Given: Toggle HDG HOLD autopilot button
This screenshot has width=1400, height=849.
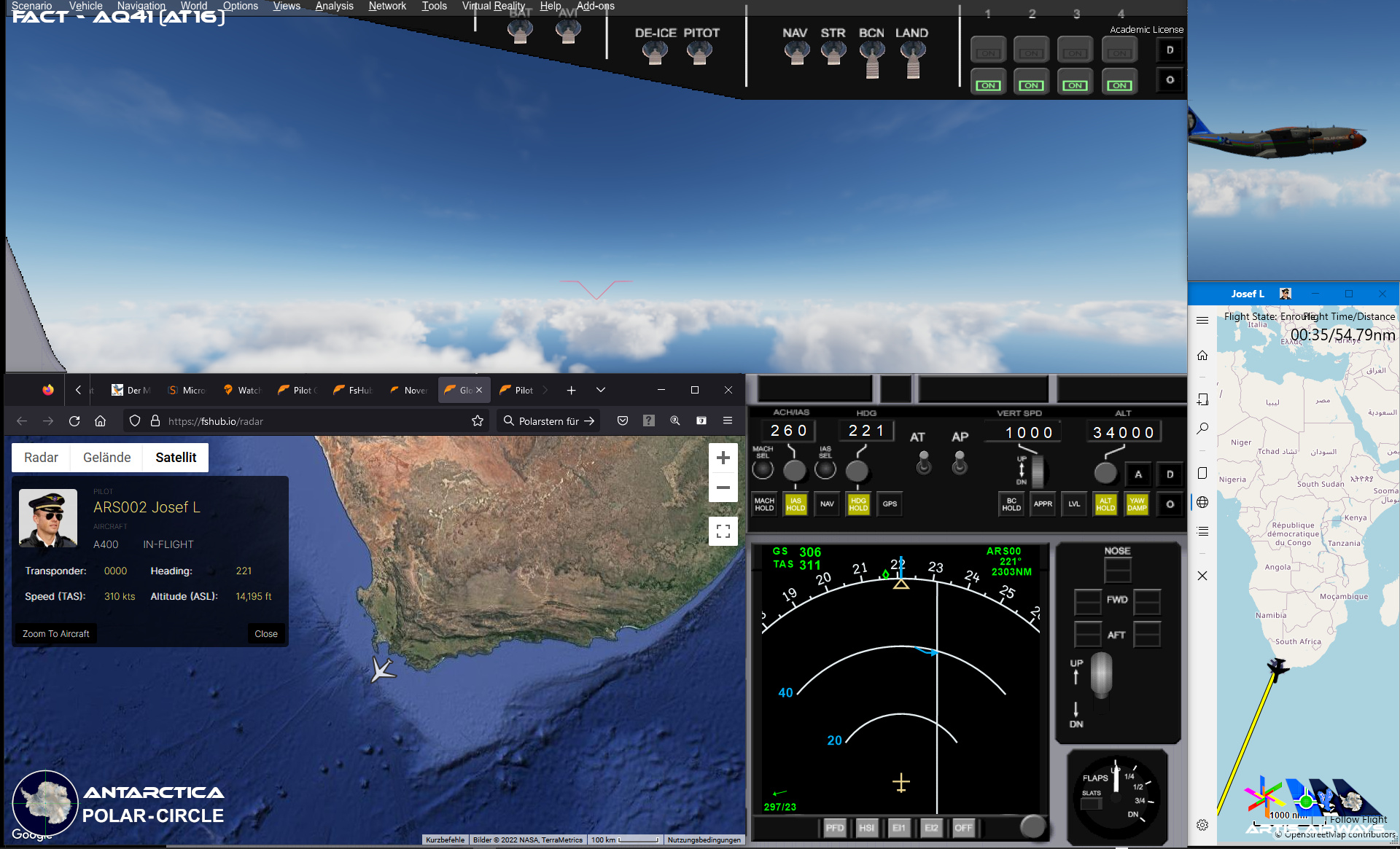Looking at the screenshot, I should (858, 504).
